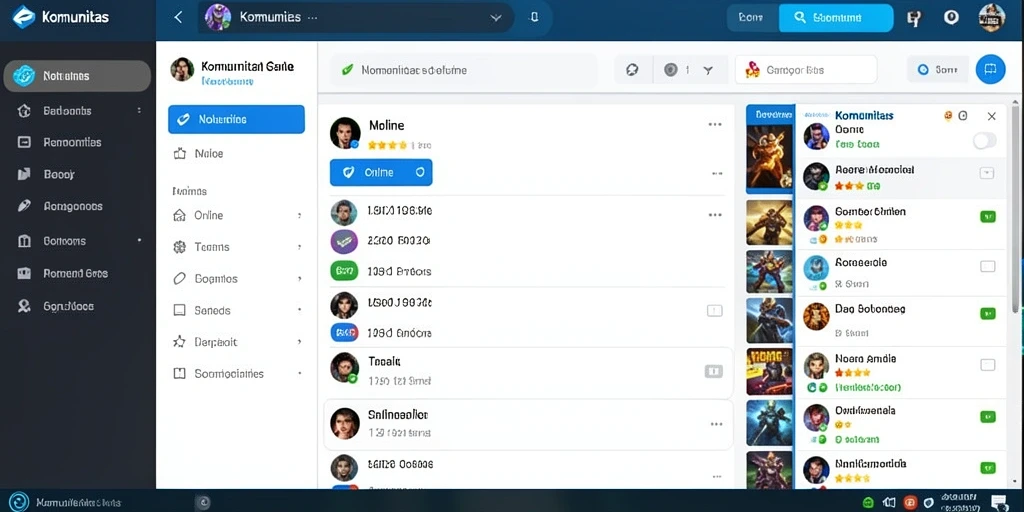Image resolution: width=1024 pixels, height=512 pixels.
Task: Select Notuaines in the dark left sidebar
Action: pyautogui.click(x=77, y=76)
